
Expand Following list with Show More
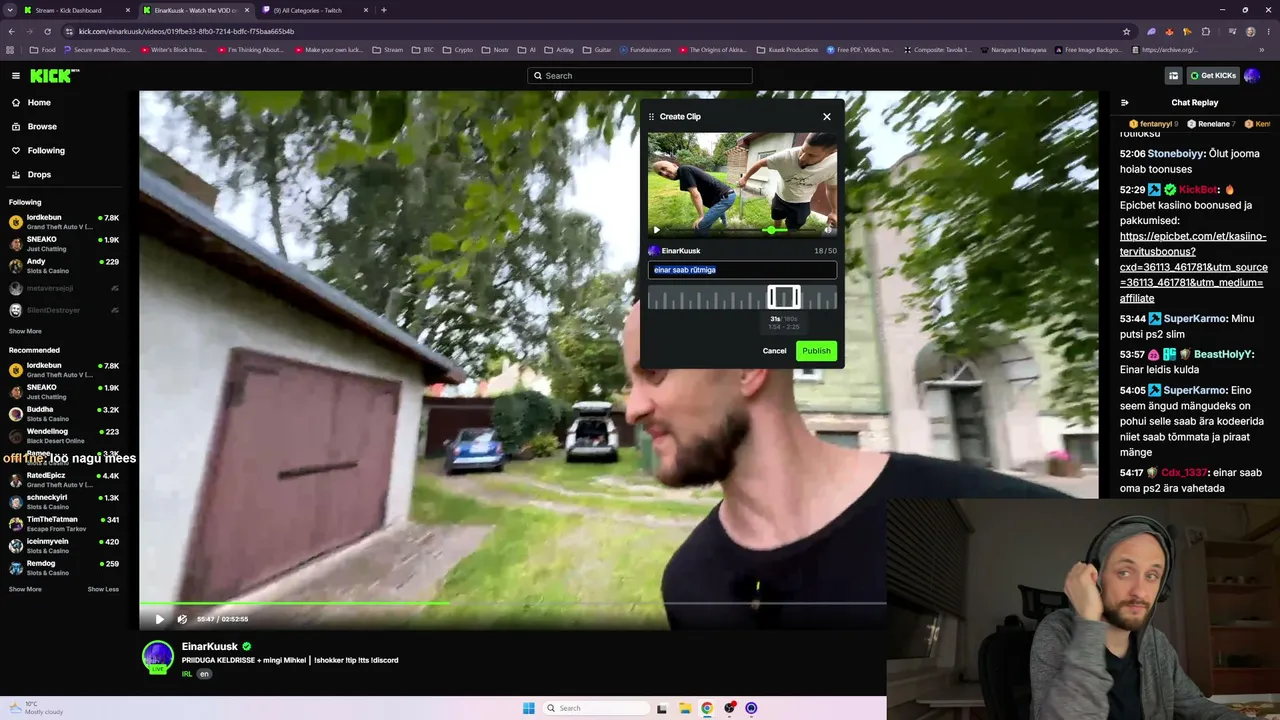[x=25, y=331]
